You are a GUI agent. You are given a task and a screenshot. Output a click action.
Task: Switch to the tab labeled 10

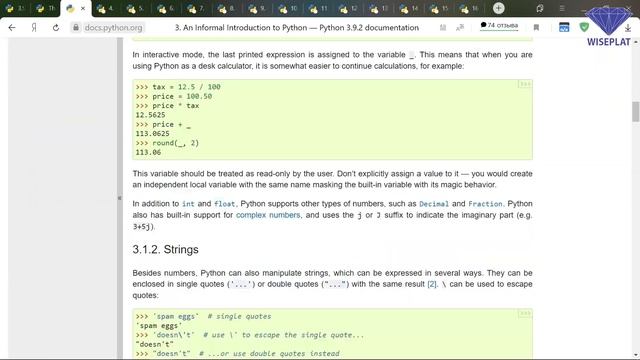287,8
